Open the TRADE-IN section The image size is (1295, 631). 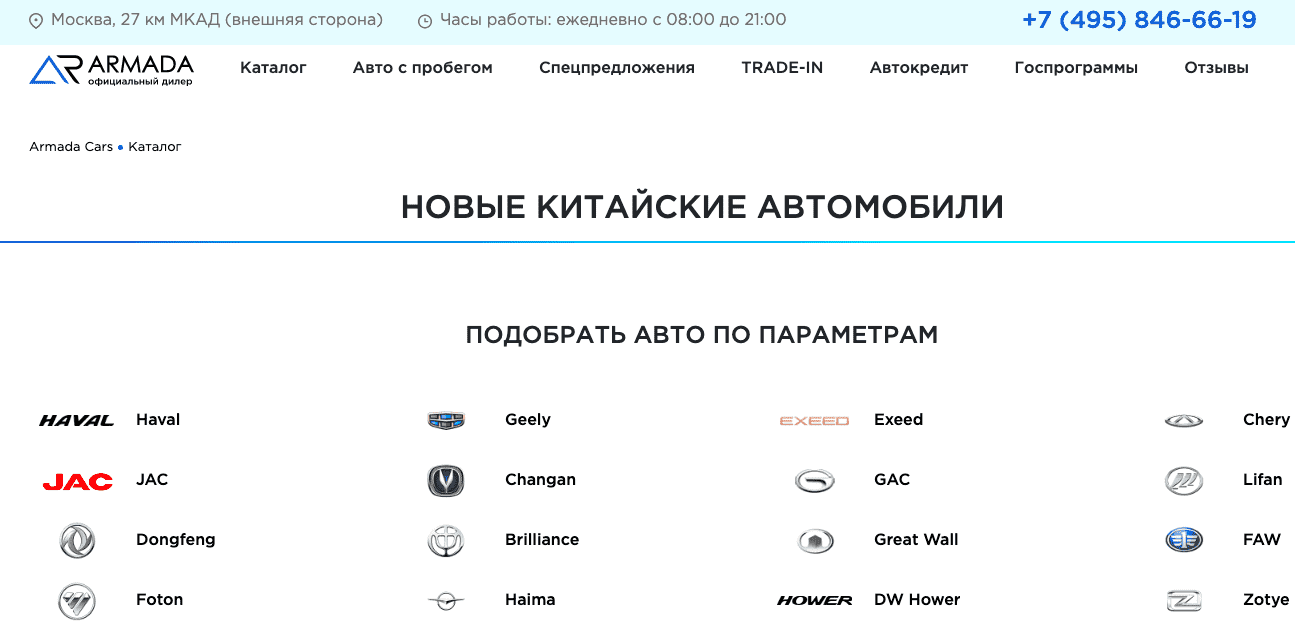click(782, 68)
